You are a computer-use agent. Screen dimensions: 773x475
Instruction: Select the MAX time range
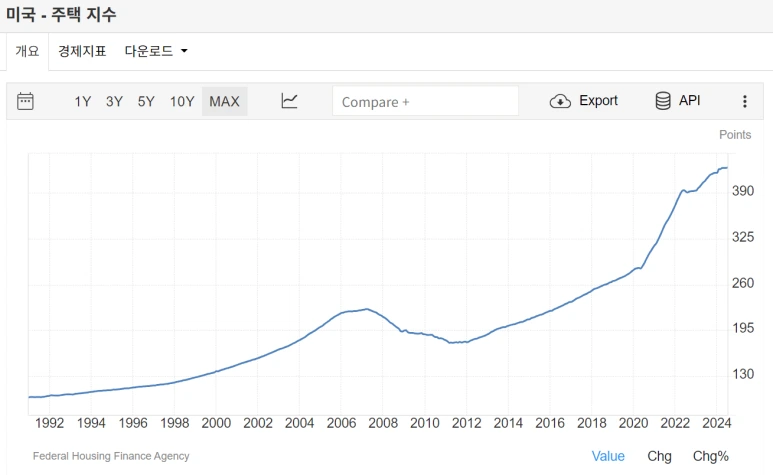224,102
